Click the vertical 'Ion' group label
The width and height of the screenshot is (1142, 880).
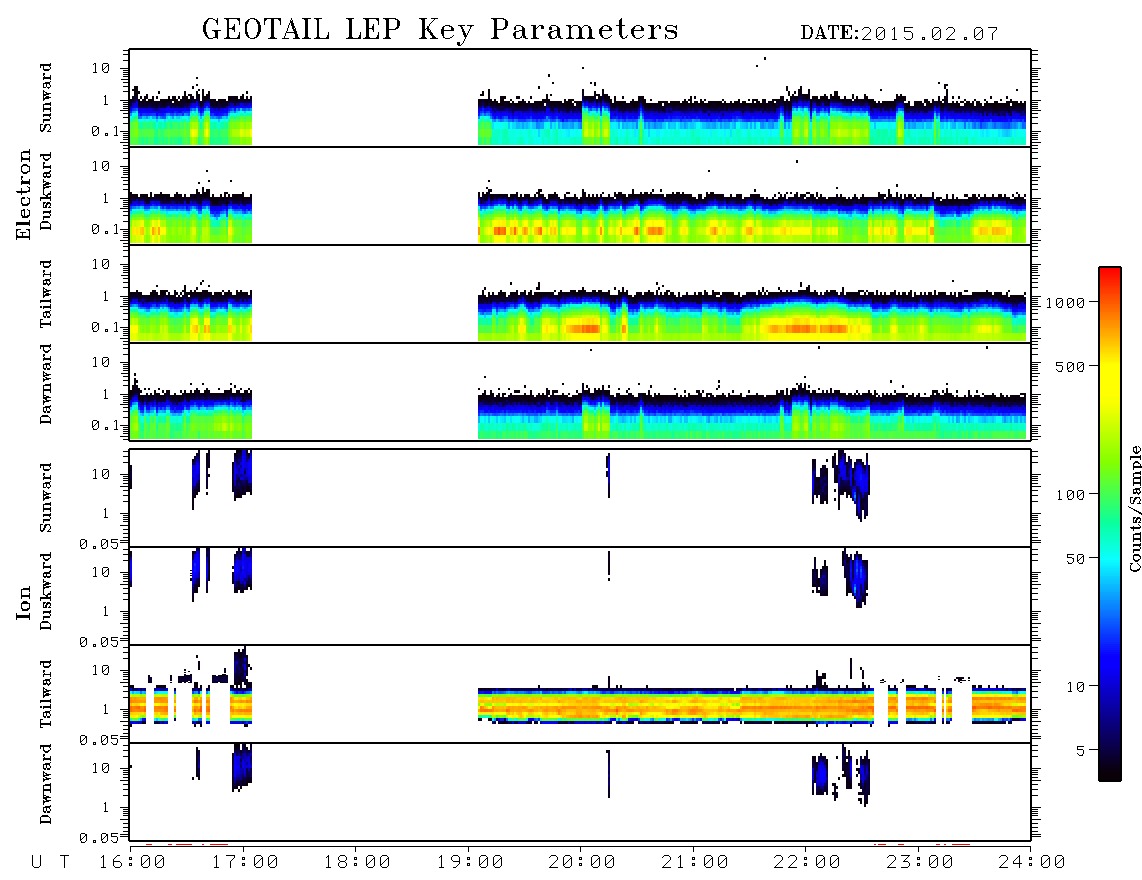(x=23, y=602)
